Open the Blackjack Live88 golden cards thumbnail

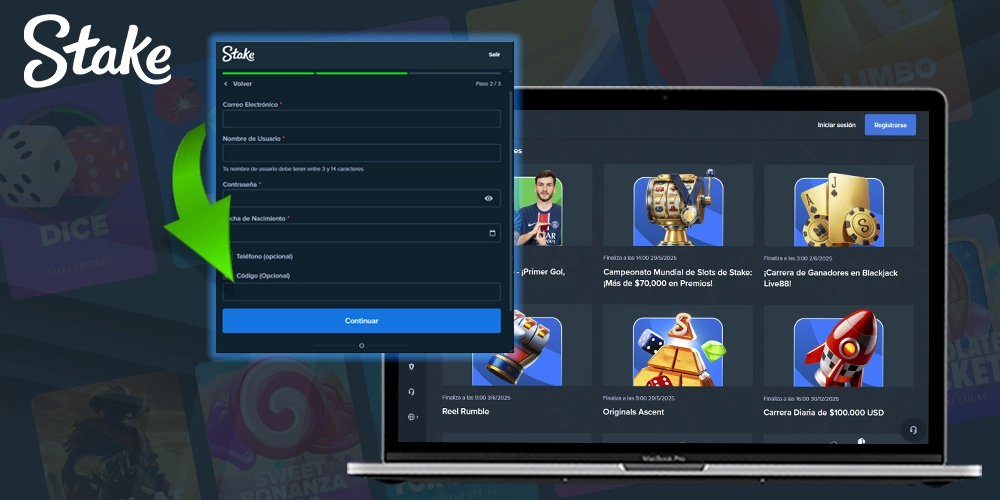coord(838,211)
